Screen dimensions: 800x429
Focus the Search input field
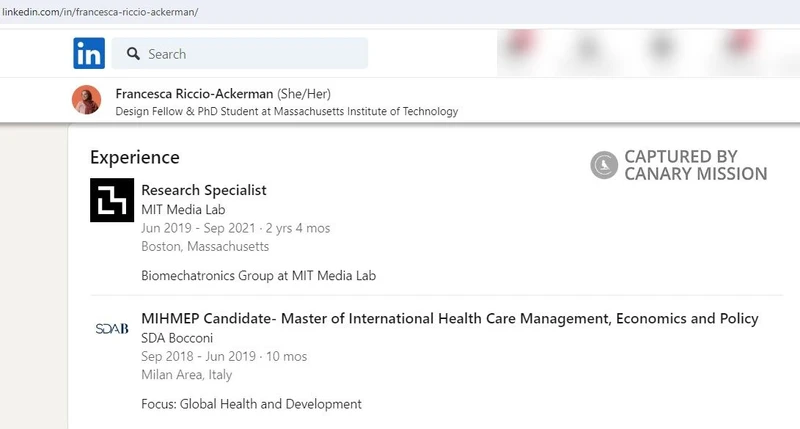(x=240, y=53)
